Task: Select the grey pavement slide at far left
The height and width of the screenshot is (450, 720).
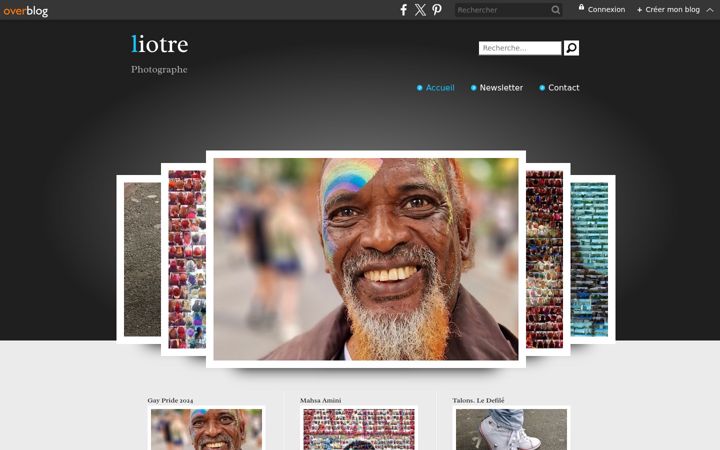Action: pos(139,259)
